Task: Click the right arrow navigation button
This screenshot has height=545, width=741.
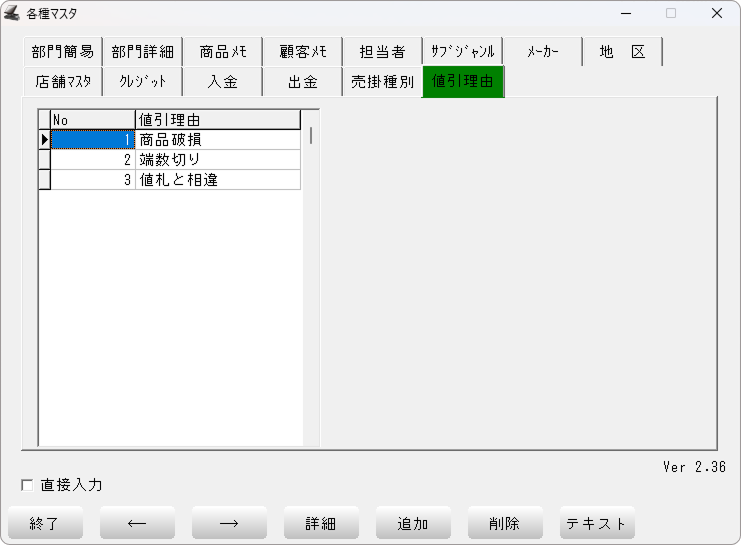Action: [229, 523]
